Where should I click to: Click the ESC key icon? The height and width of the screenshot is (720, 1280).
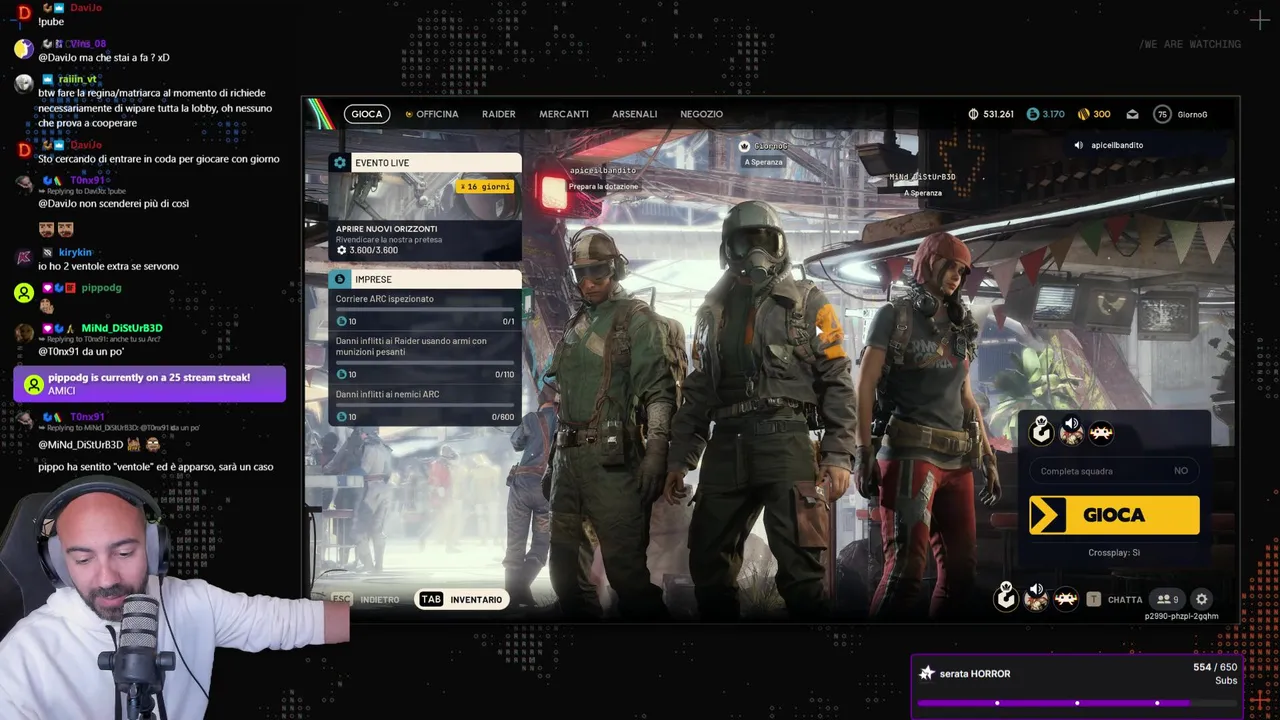tap(342, 599)
